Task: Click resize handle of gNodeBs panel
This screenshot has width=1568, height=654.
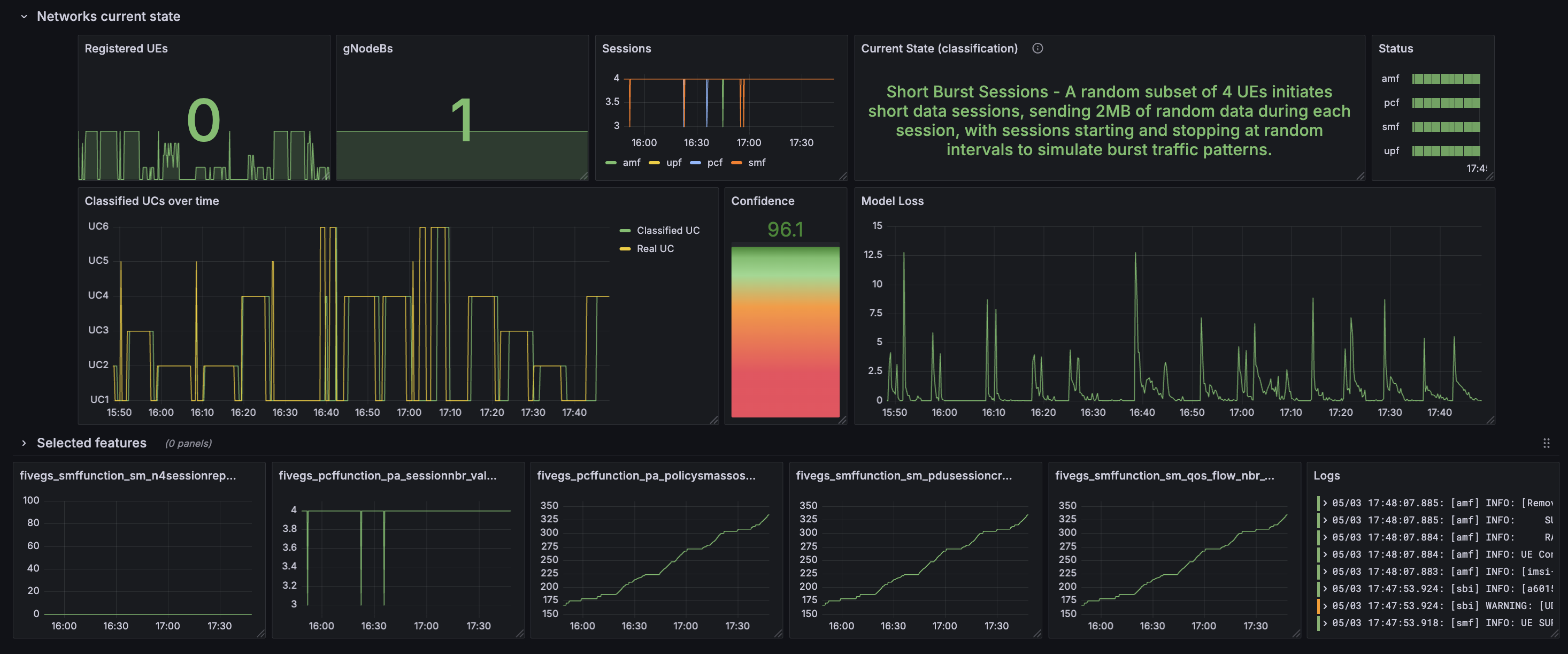Action: click(584, 176)
